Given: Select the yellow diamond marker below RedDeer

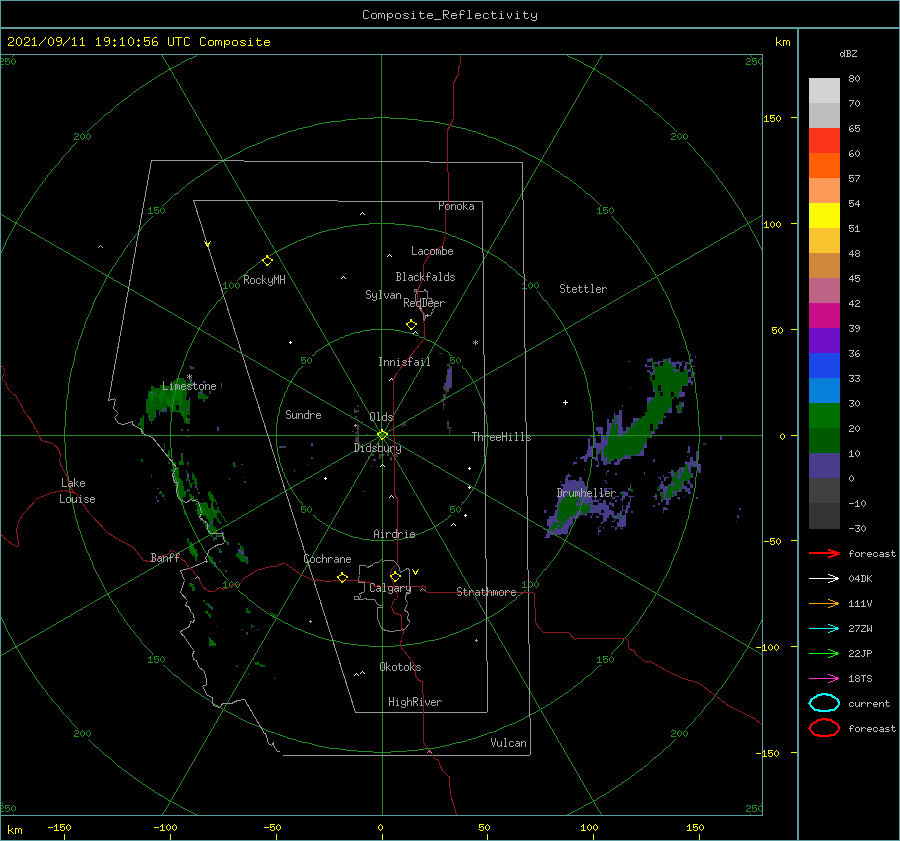Looking at the screenshot, I should click(x=411, y=325).
